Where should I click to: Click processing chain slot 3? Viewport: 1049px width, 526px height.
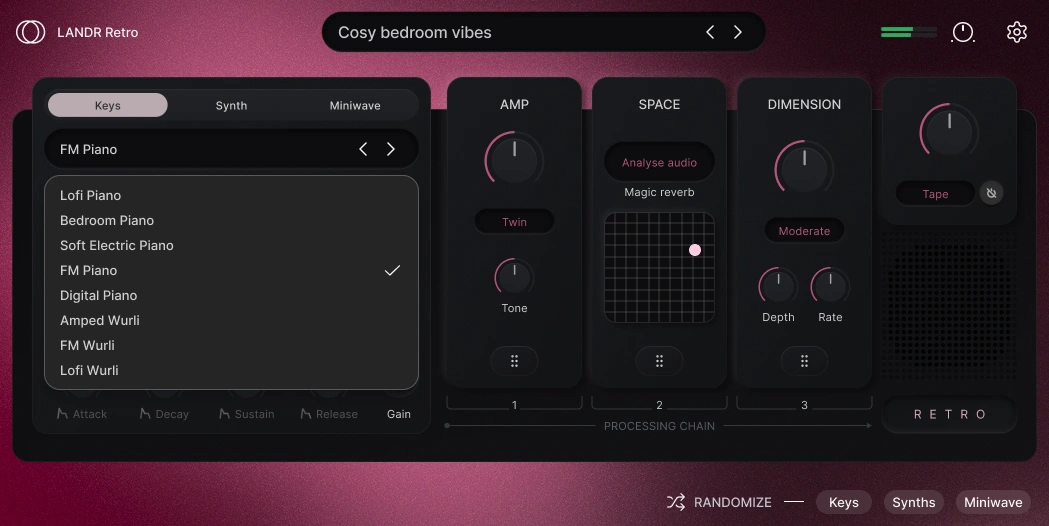[804, 404]
